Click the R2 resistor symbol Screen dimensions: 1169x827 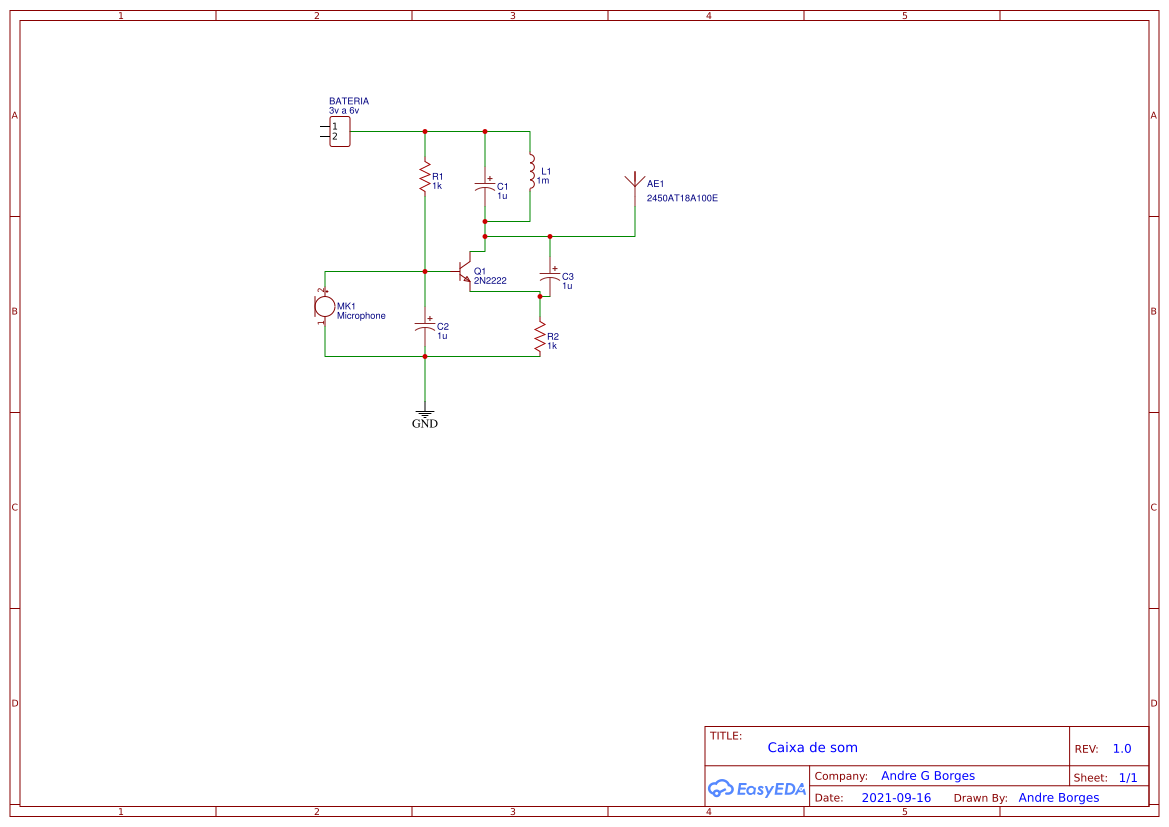coord(540,338)
